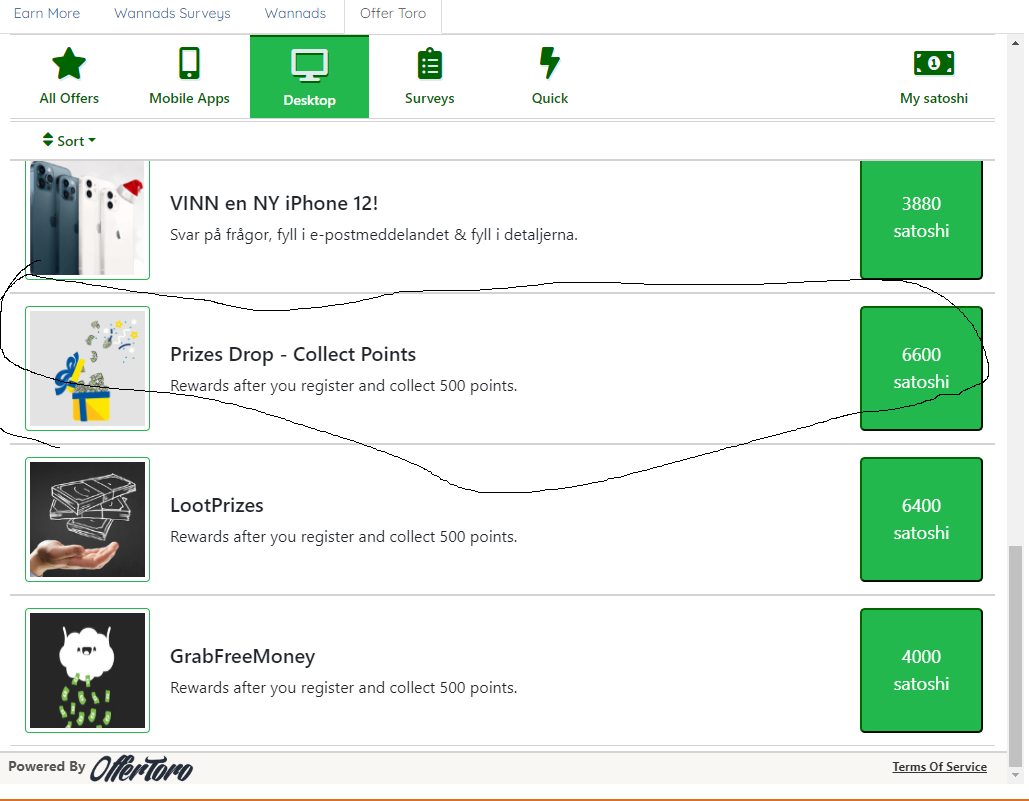Click the All Offers label
Image resolution: width=1029 pixels, height=801 pixels.
(x=69, y=98)
